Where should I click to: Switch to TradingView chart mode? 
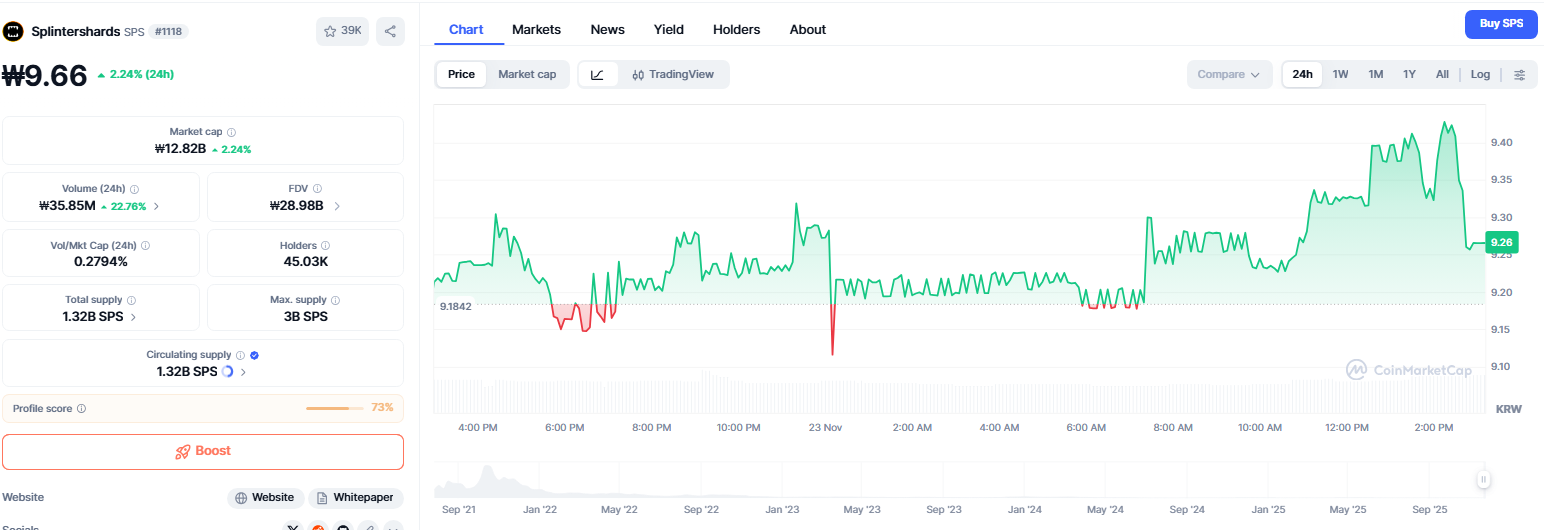point(672,74)
